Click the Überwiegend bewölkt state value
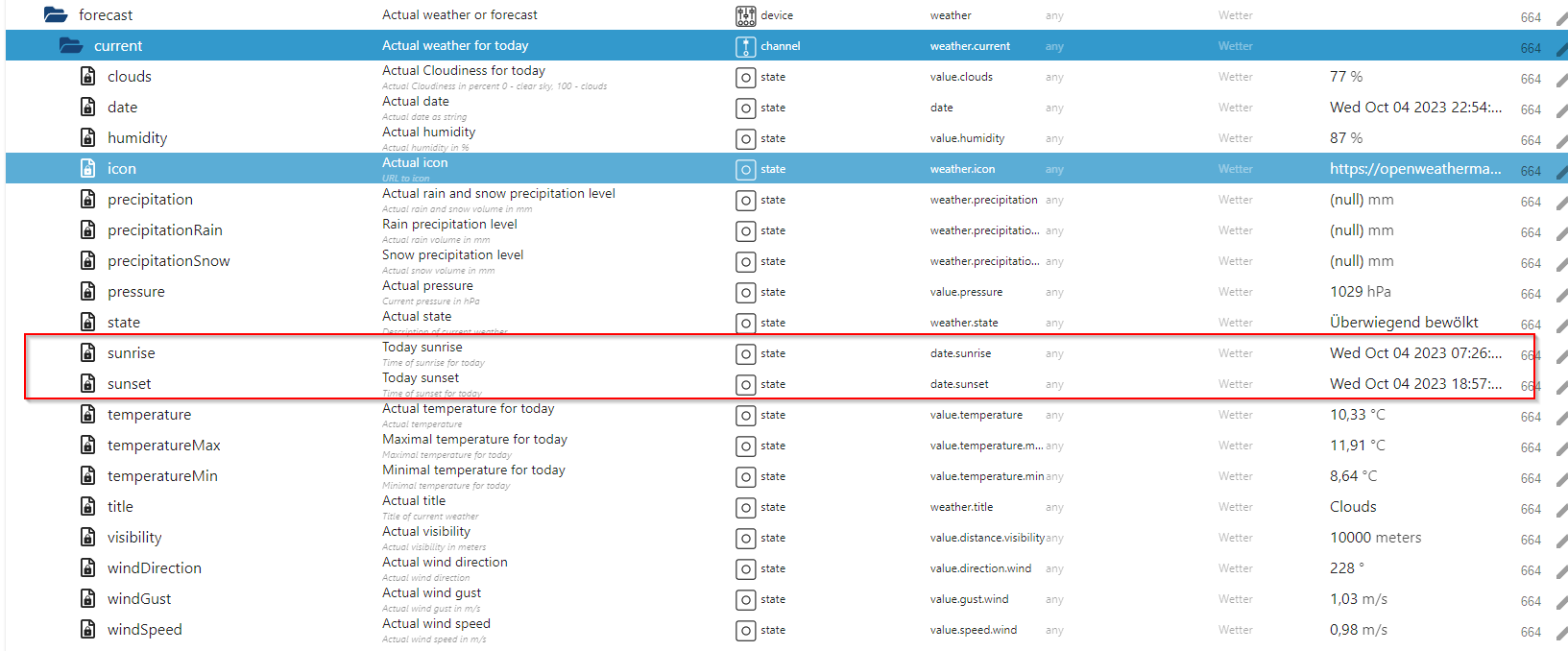1568x651 pixels. pos(1404,322)
